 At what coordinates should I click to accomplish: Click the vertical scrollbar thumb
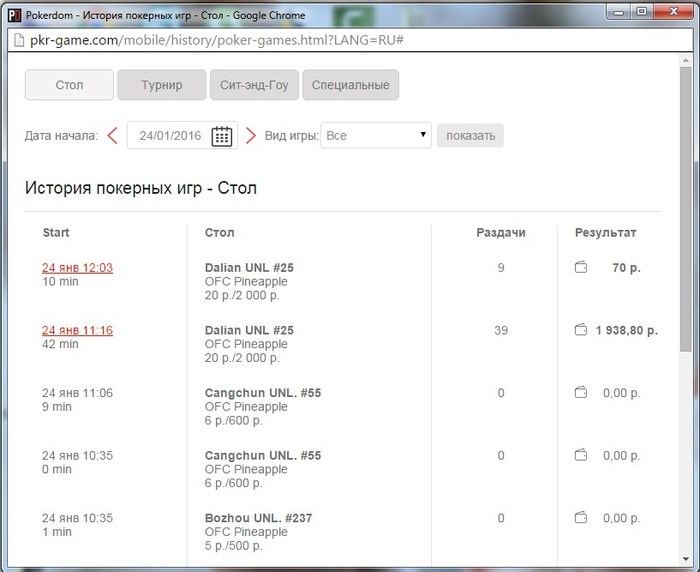coord(685,209)
